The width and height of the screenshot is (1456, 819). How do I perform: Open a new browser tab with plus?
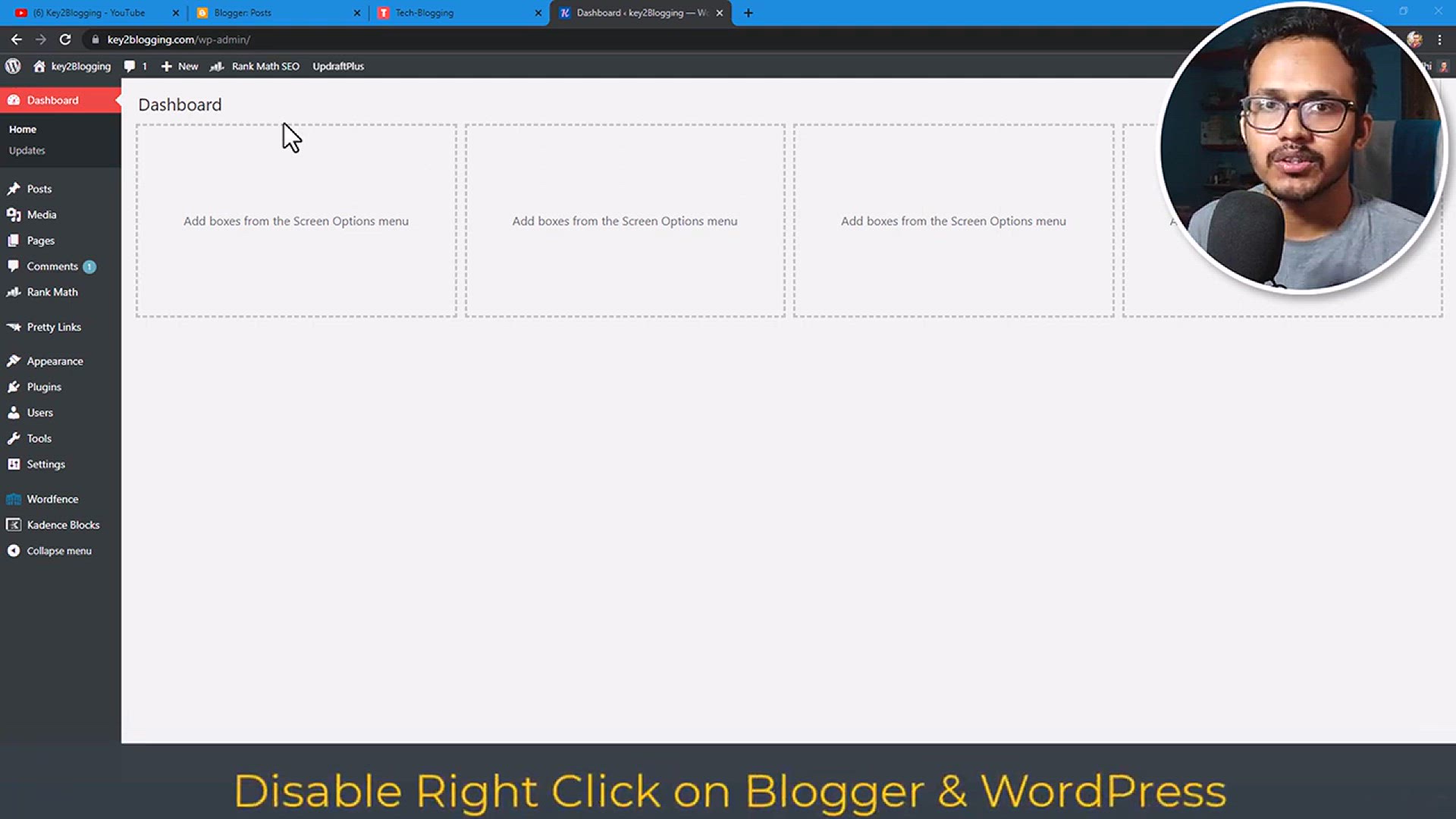[748, 13]
